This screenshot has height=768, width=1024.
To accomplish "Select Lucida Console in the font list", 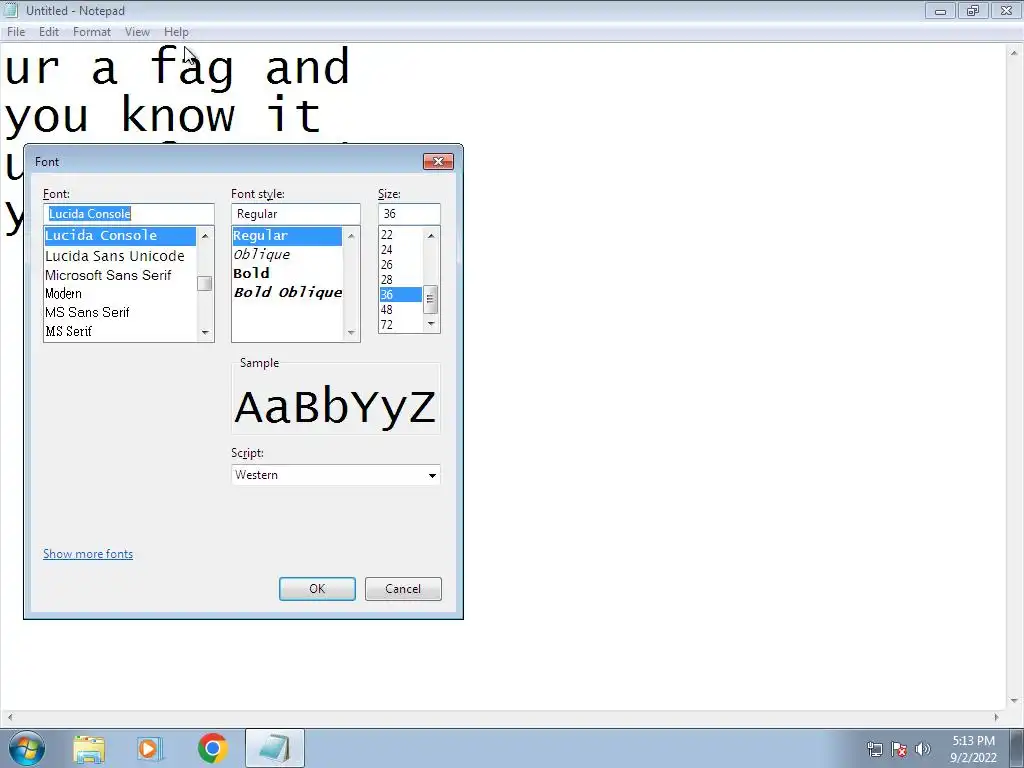I will [120, 236].
